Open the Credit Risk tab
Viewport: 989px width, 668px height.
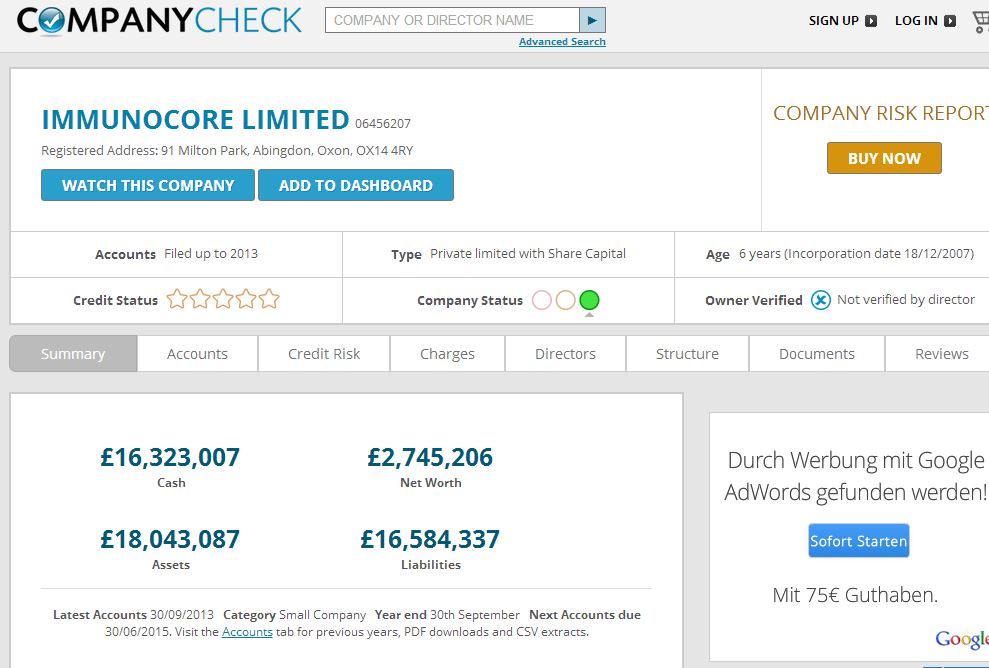coord(324,354)
